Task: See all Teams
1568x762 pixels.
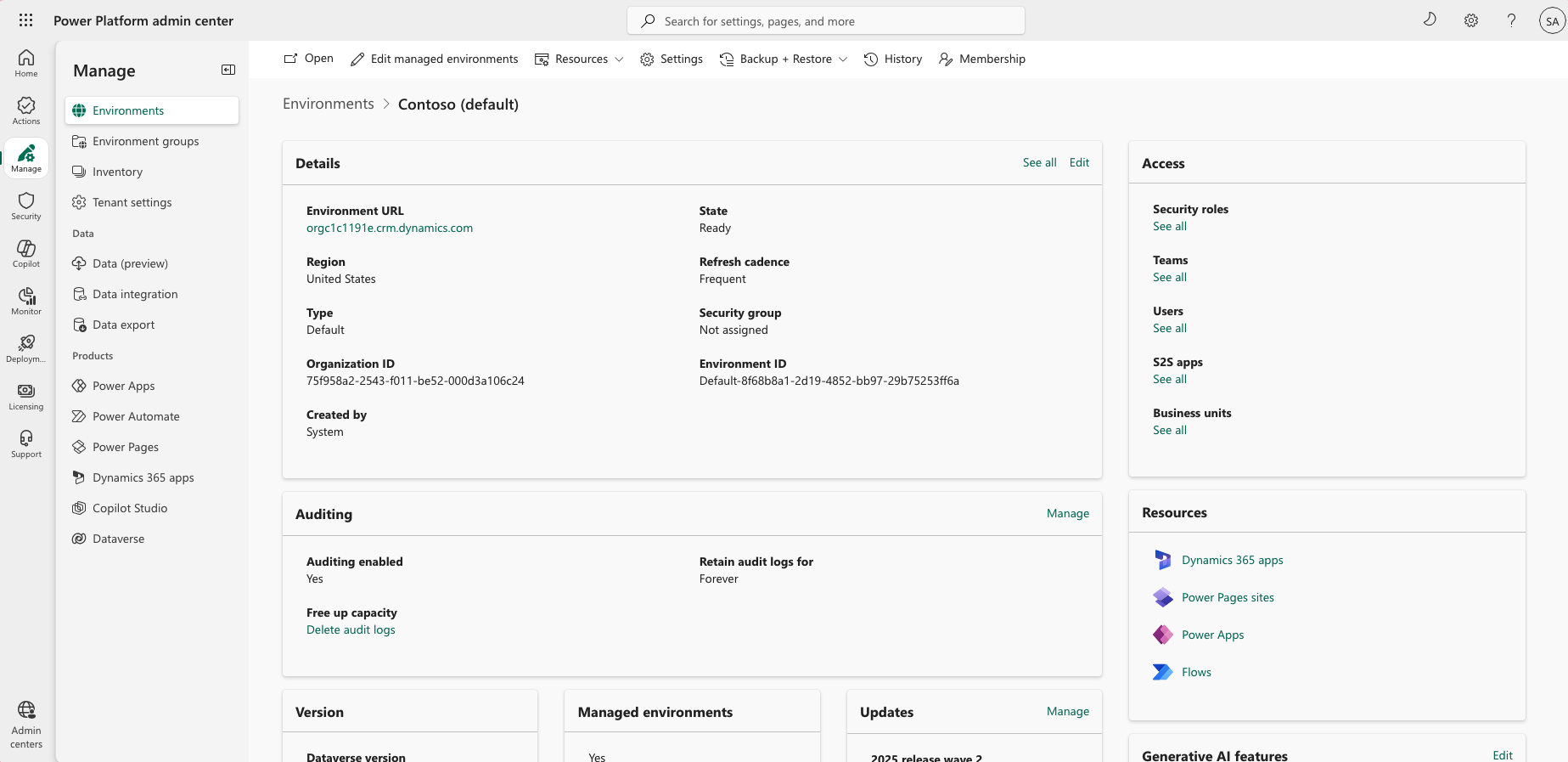Action: point(1170,277)
